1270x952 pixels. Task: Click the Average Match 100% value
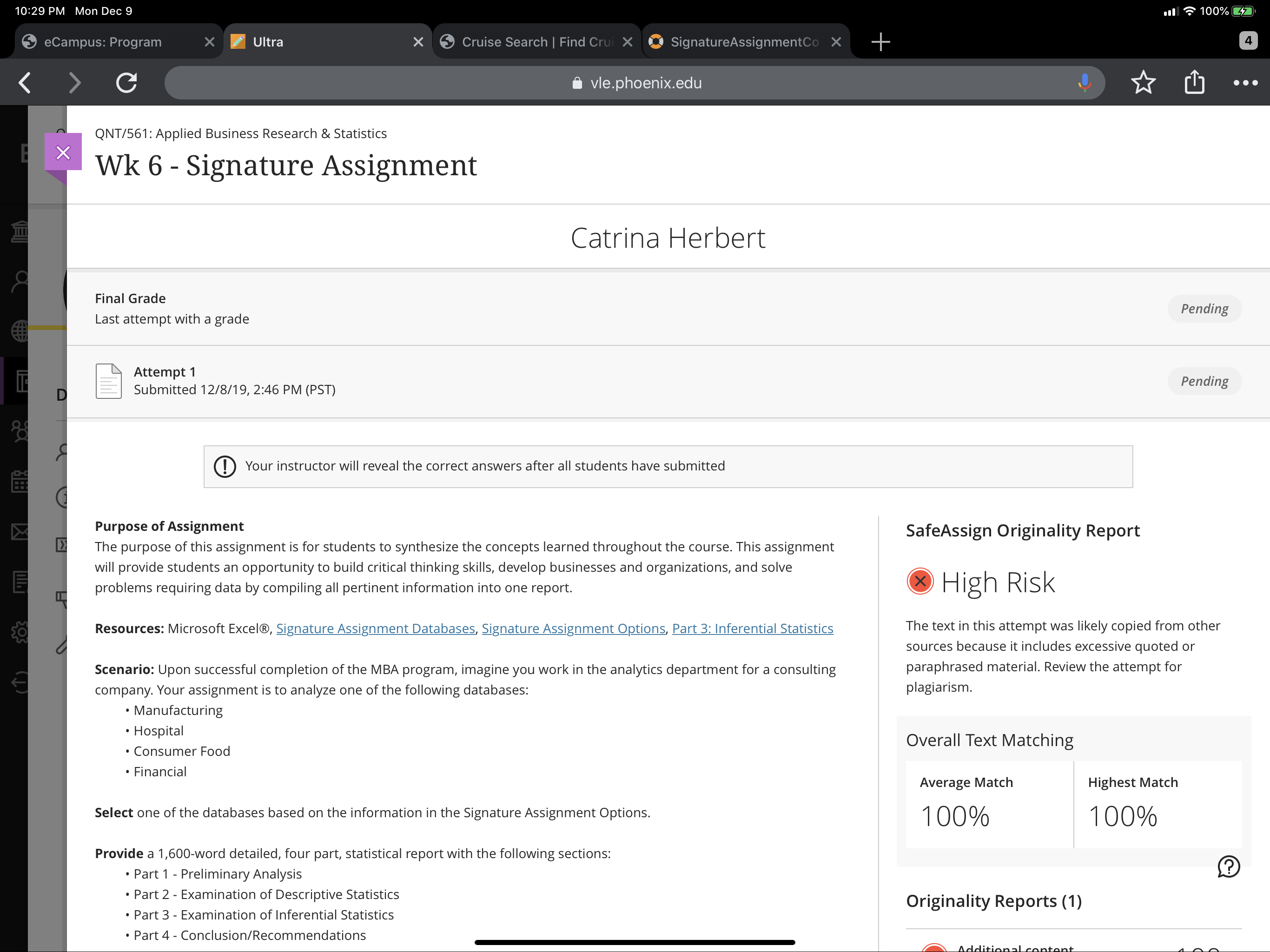955,816
